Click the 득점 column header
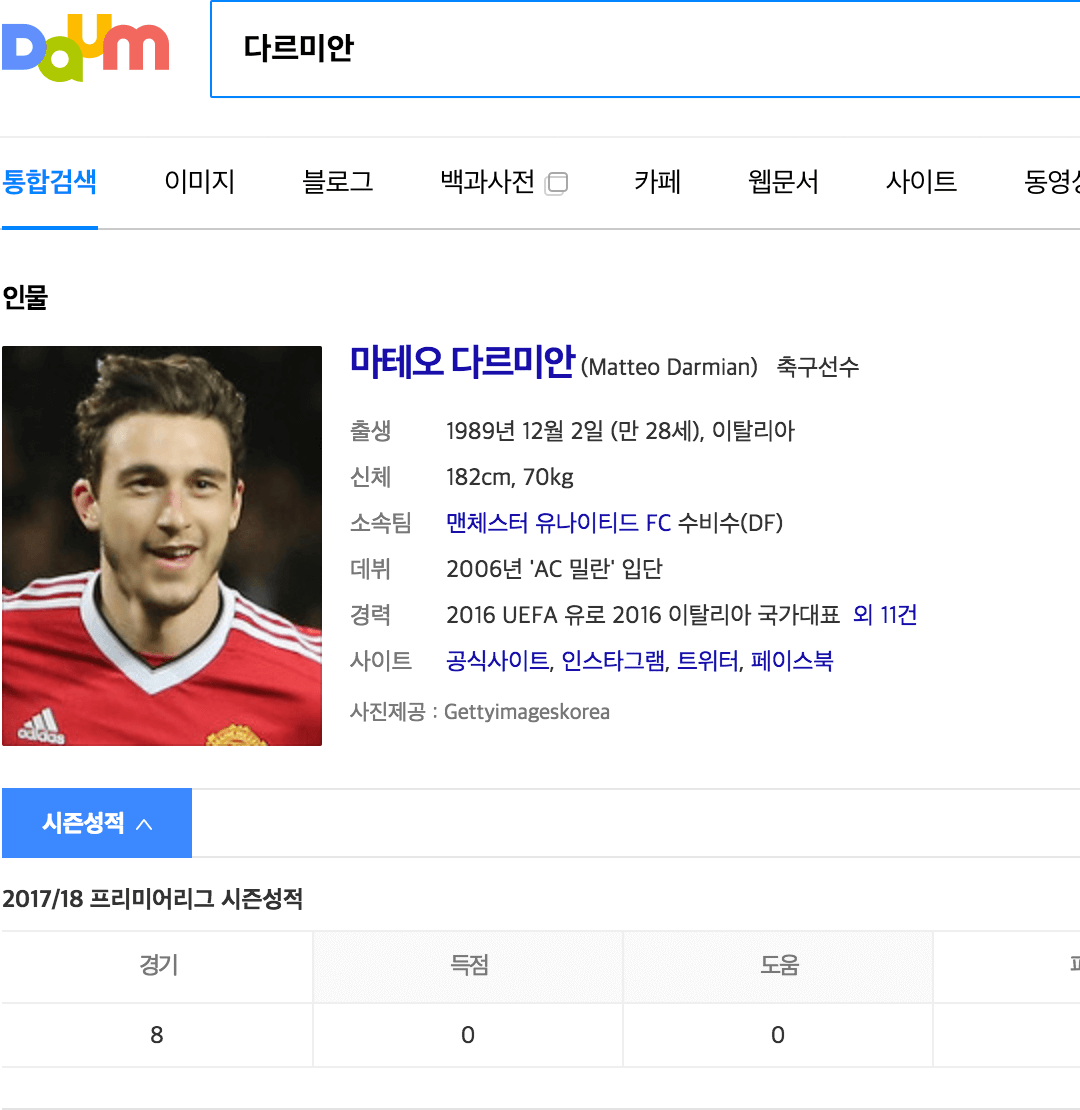1080x1110 pixels. (469, 966)
